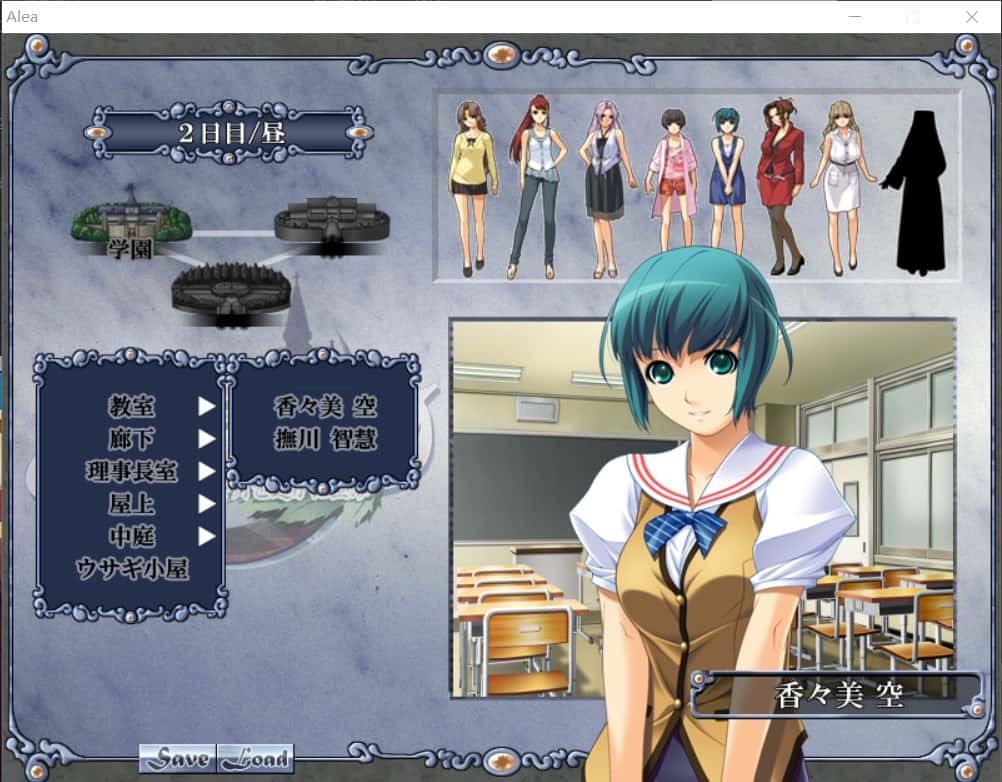Screen dimensions: 1002x782
Task: Pick the red-ponytail girl in jeans
Action: (536, 187)
